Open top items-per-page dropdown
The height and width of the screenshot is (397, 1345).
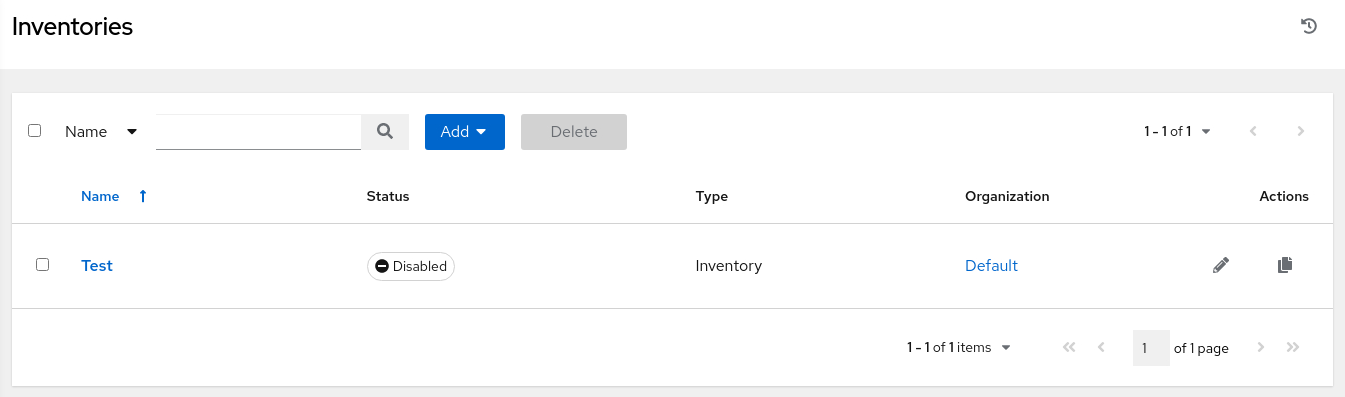tap(1177, 131)
